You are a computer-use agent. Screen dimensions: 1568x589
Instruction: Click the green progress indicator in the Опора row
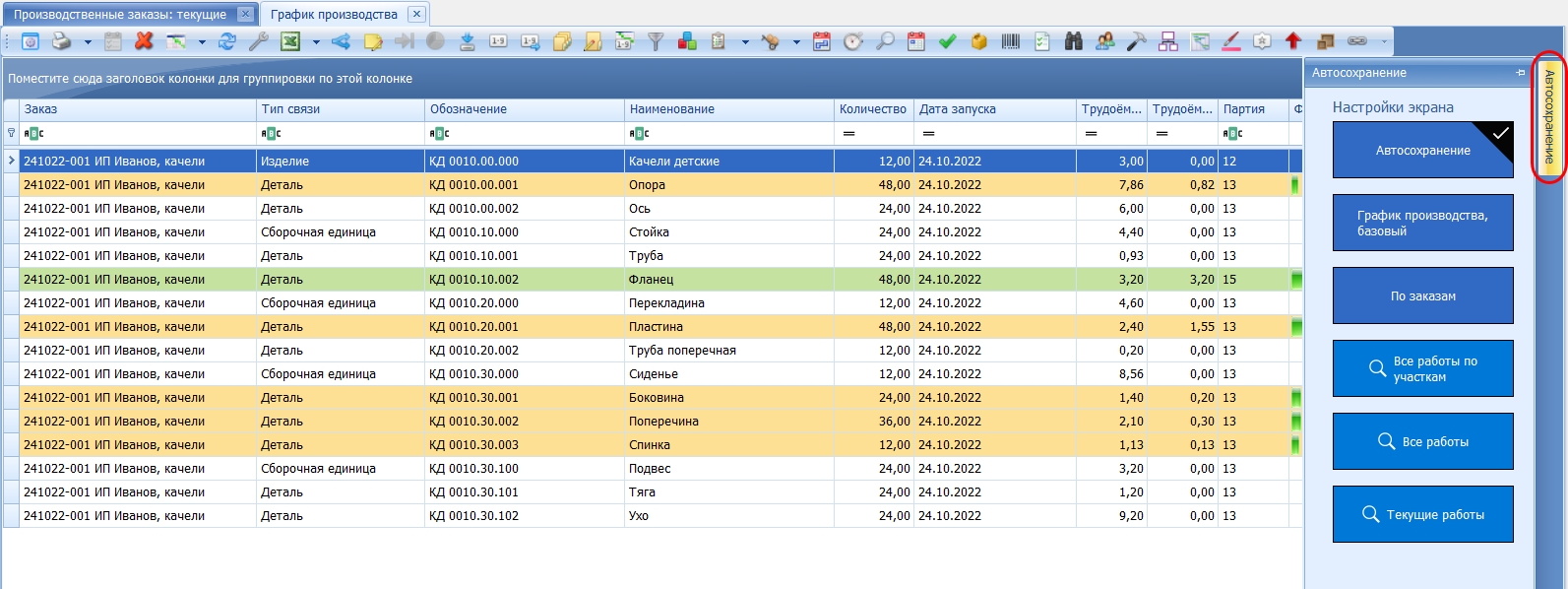click(x=1295, y=185)
